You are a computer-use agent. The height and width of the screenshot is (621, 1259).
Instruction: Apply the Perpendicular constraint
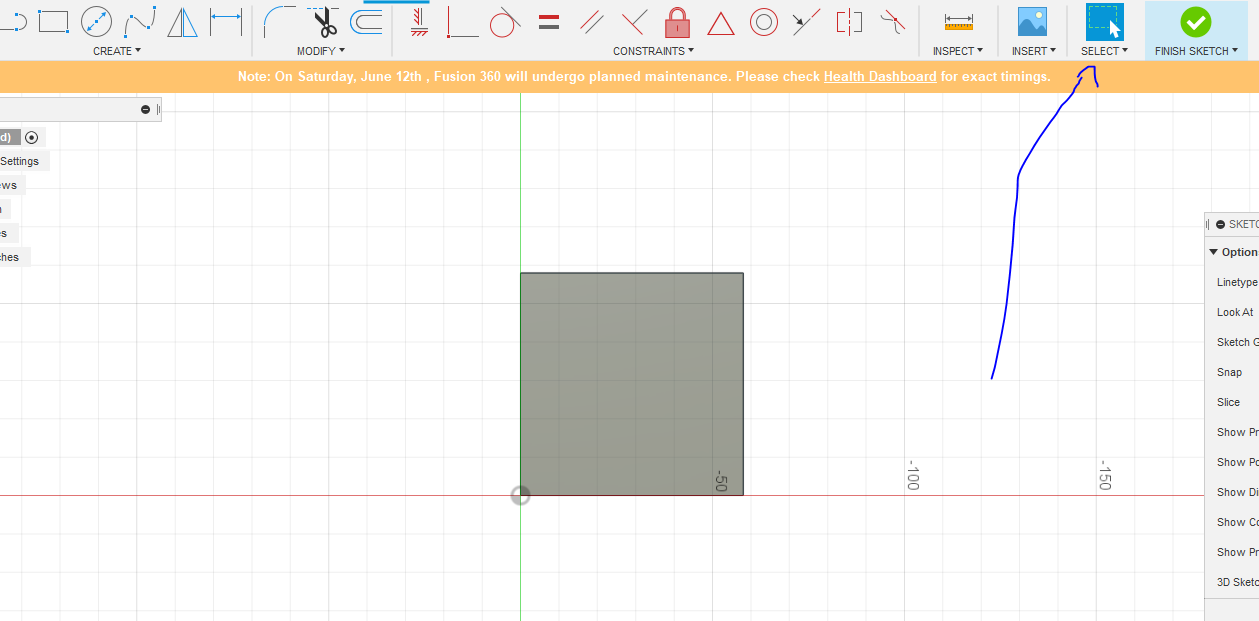coord(634,21)
